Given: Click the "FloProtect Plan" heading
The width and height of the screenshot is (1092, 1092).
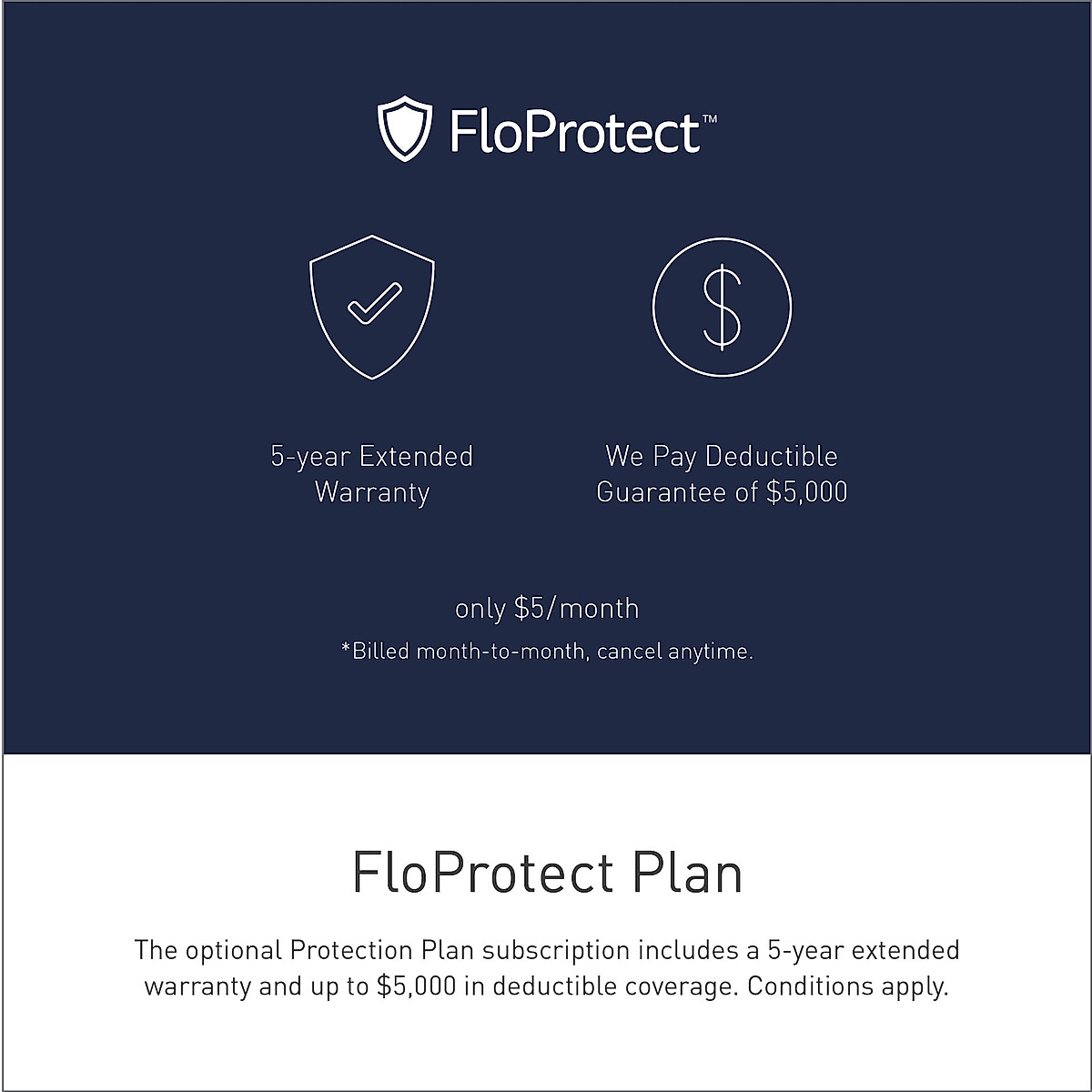Looking at the screenshot, I should 547,873.
